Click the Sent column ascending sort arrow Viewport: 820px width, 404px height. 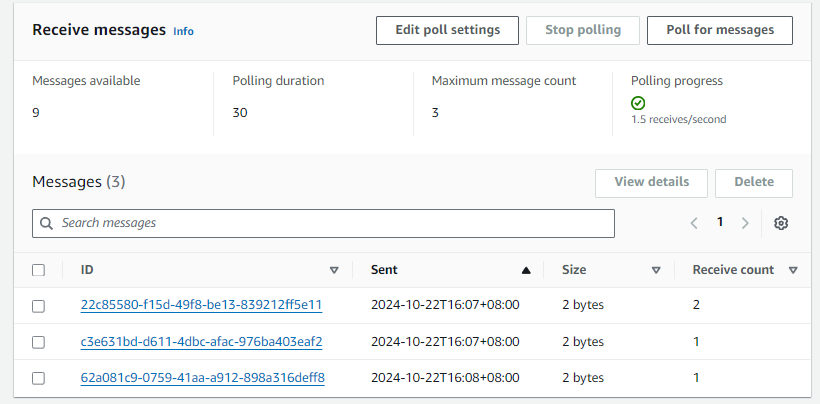pos(526,270)
